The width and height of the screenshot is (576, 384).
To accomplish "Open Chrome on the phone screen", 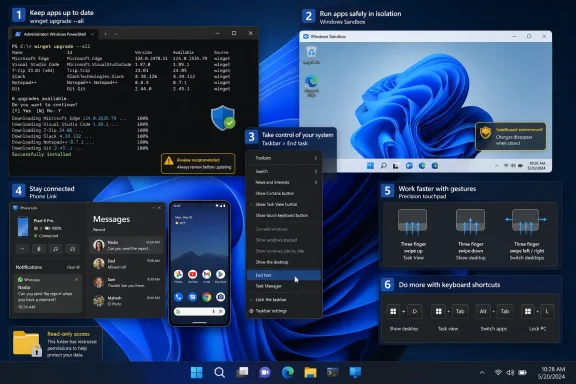I will pos(206,297).
